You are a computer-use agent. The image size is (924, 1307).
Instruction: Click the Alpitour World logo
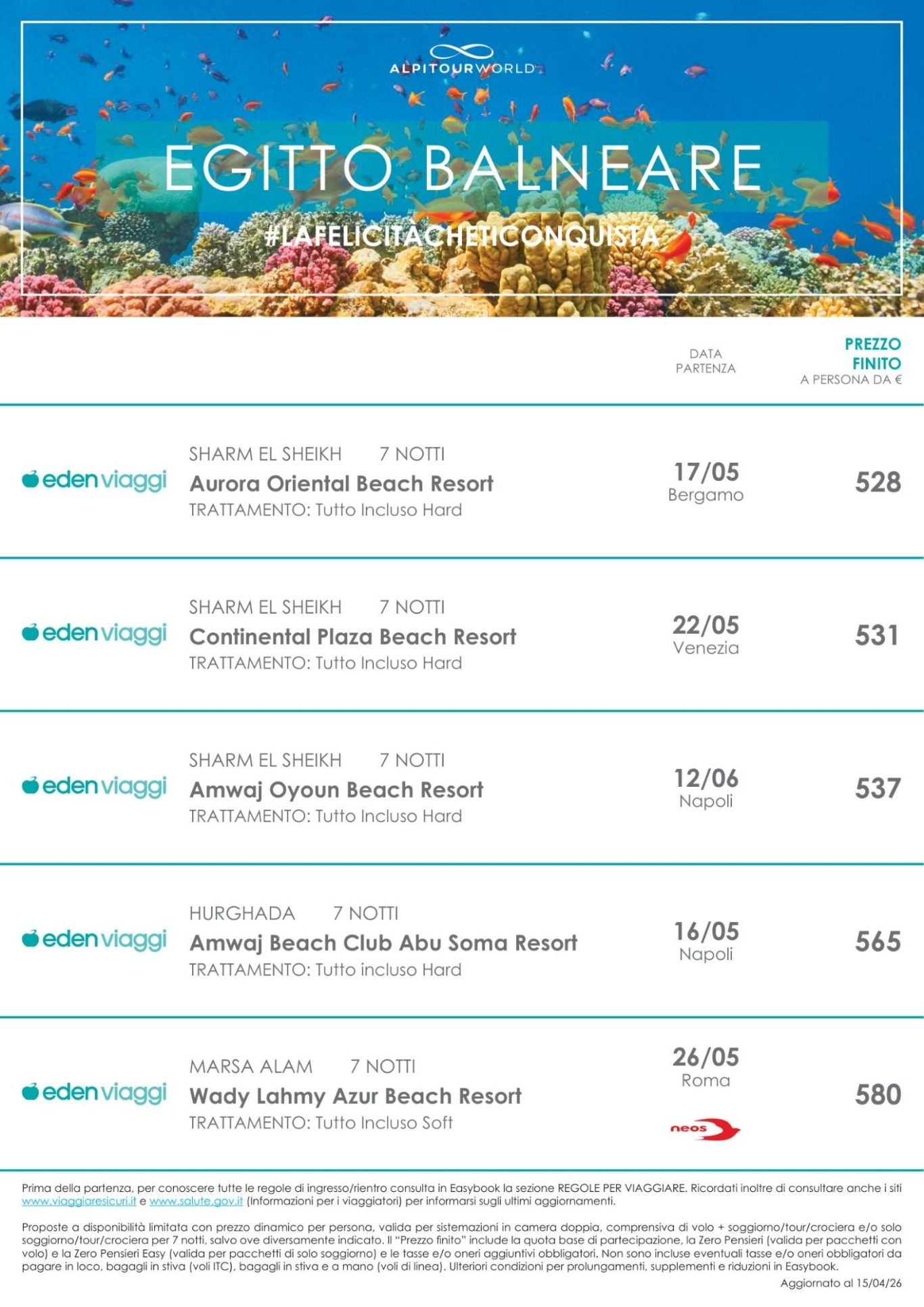(462, 60)
